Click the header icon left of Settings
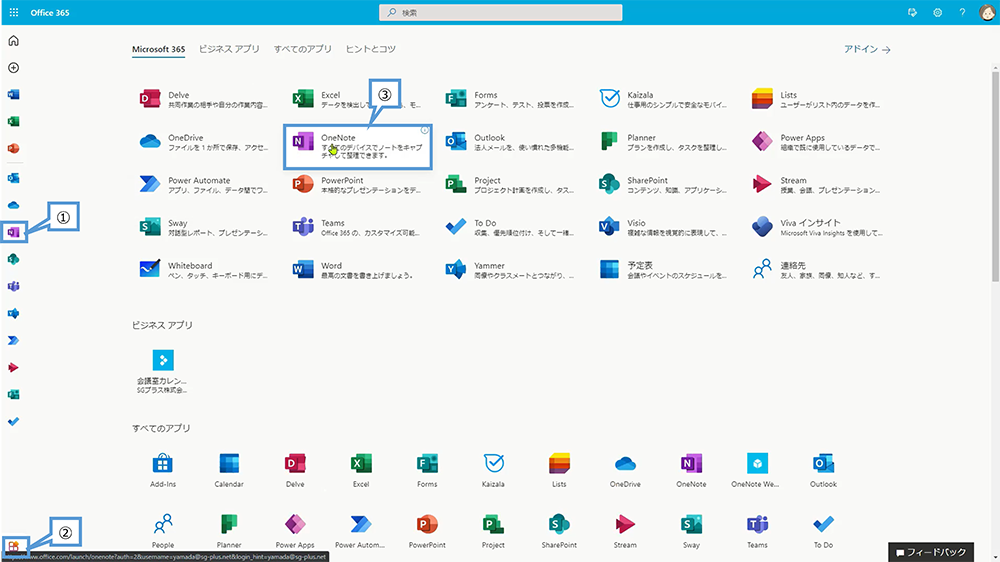This screenshot has width=1000, height=562. coord(913,12)
